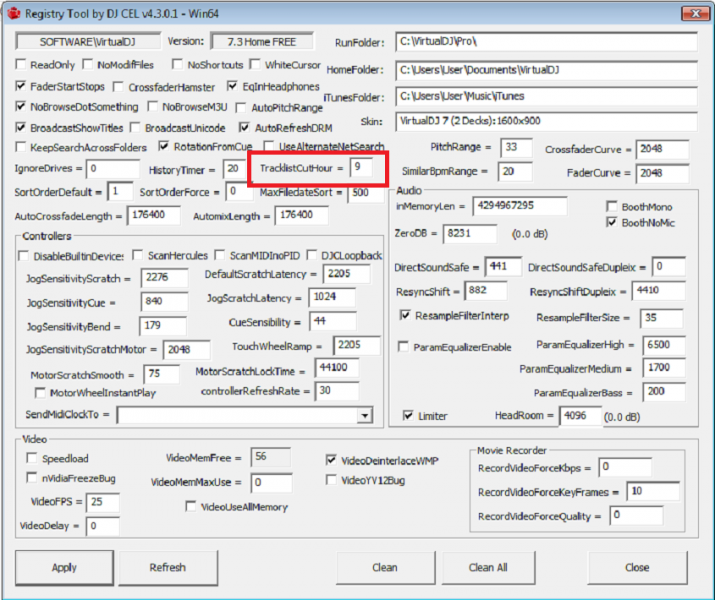Uncheck BoothNoMic checkbox

612,222
